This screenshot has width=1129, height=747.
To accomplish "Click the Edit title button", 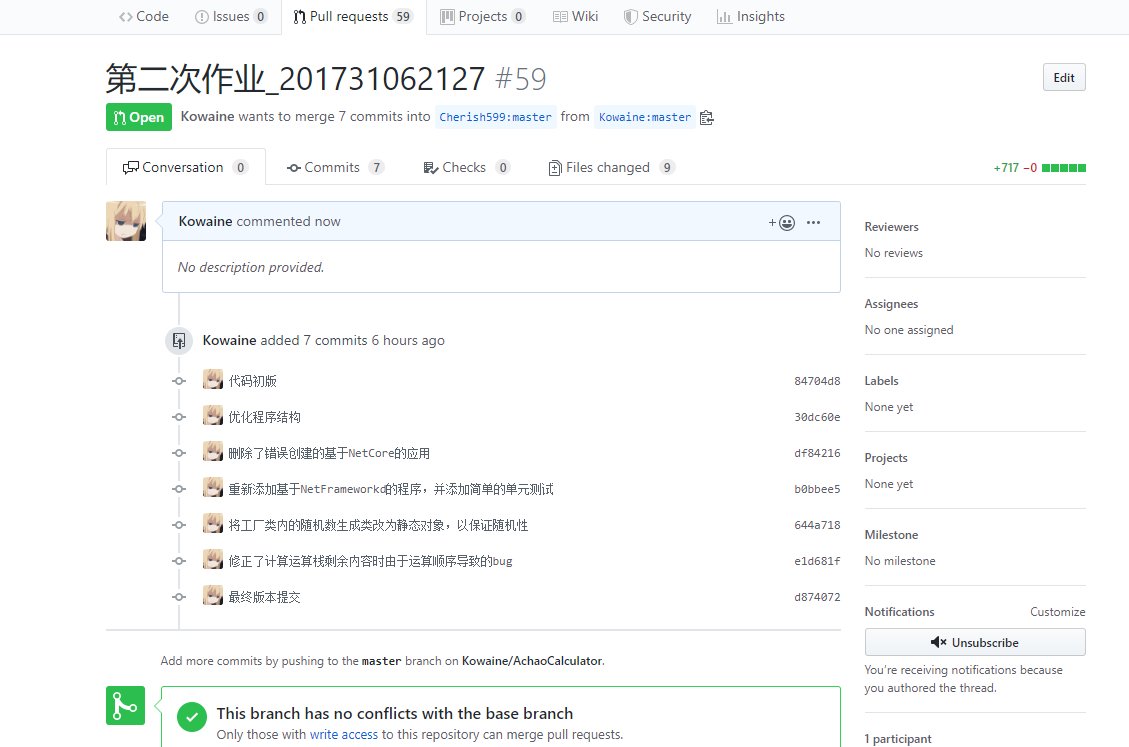I will [x=1063, y=78].
